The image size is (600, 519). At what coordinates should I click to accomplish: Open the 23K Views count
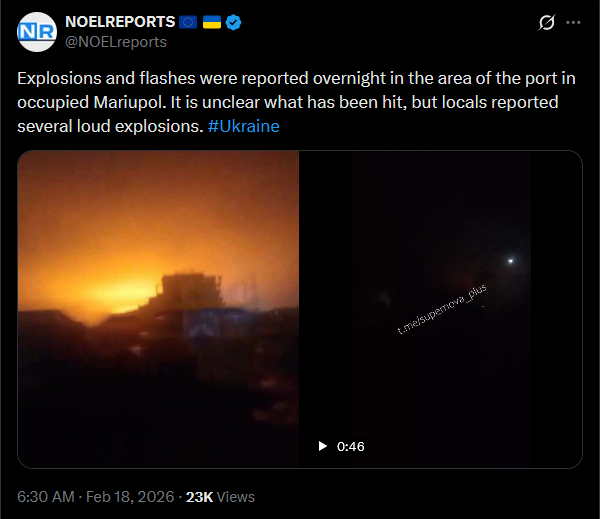[x=220, y=497]
